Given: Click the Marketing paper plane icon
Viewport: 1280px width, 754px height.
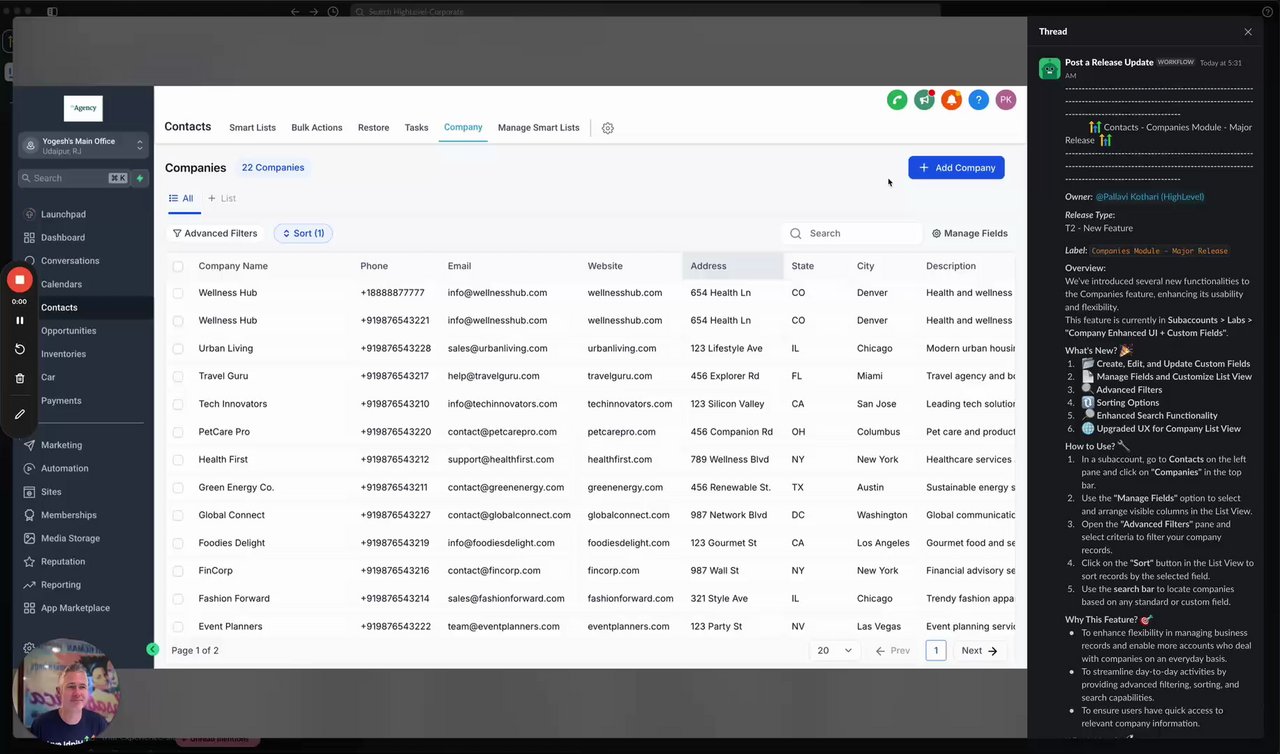Looking at the screenshot, I should pos(30,445).
